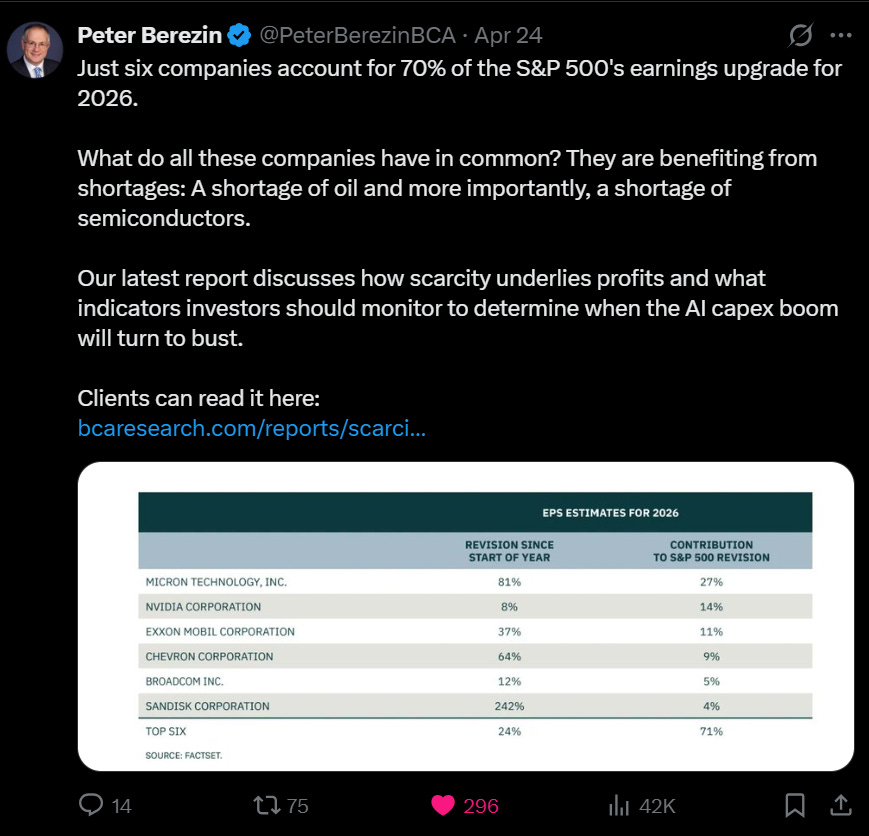Bookmark this post

(x=795, y=805)
